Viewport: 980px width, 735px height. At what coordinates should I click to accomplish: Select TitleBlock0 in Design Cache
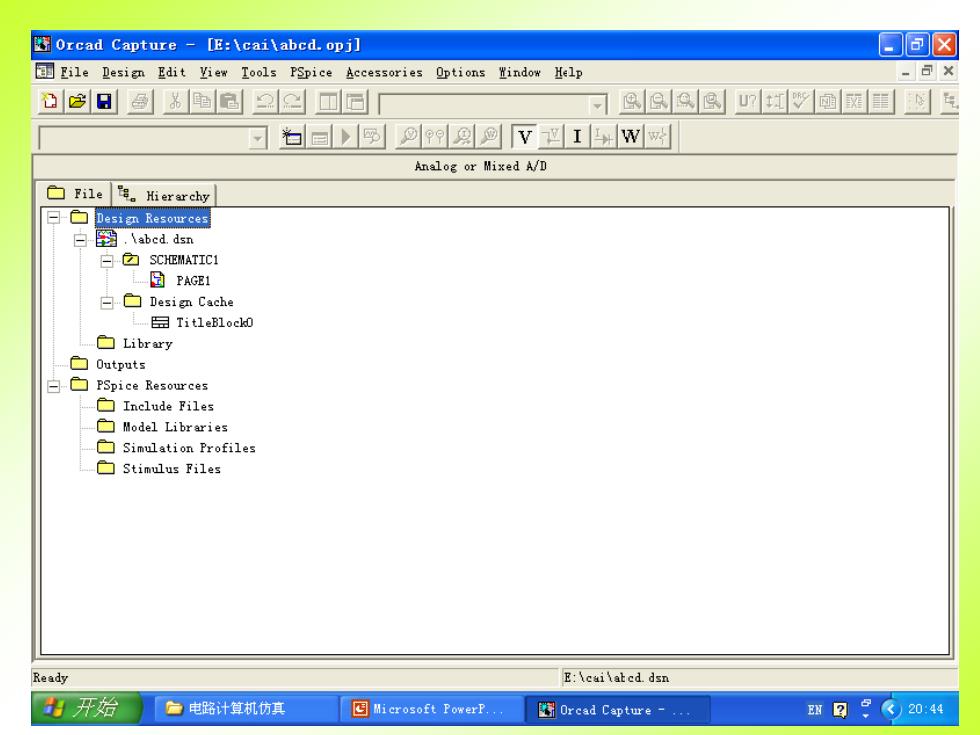click(214, 322)
